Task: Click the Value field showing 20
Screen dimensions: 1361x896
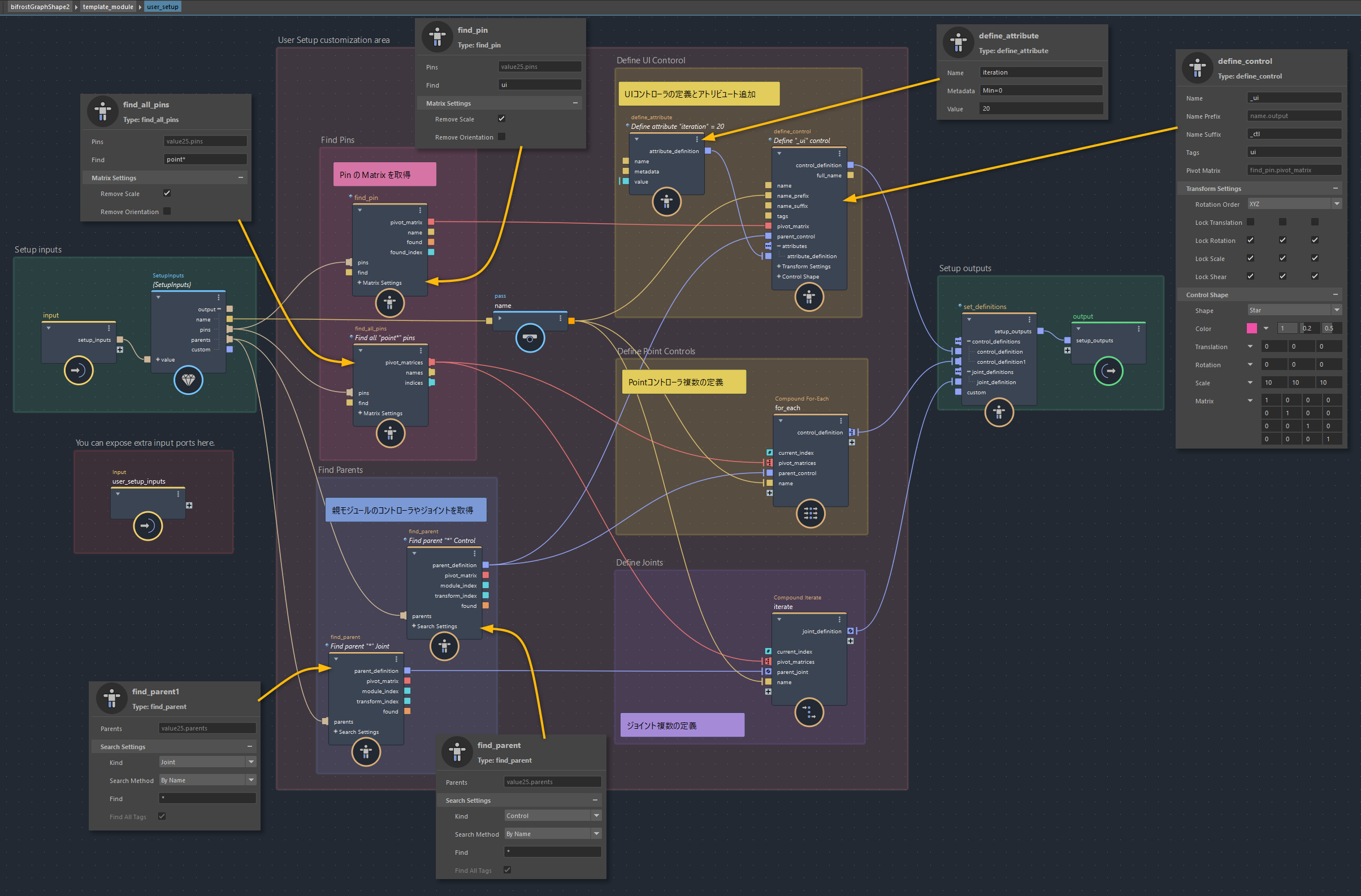Action: coord(1041,108)
